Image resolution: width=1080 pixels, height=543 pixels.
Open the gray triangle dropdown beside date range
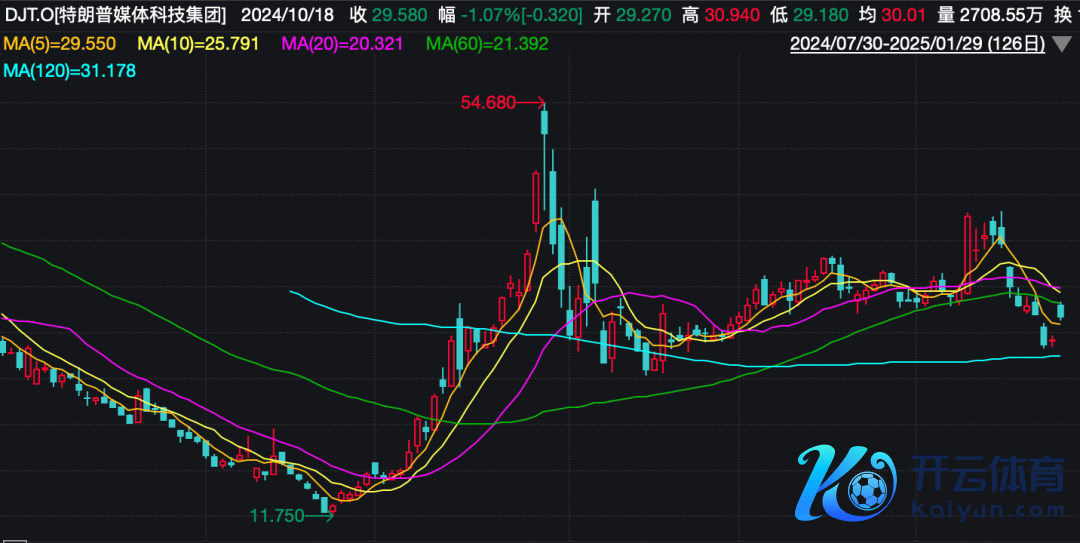(1062, 44)
